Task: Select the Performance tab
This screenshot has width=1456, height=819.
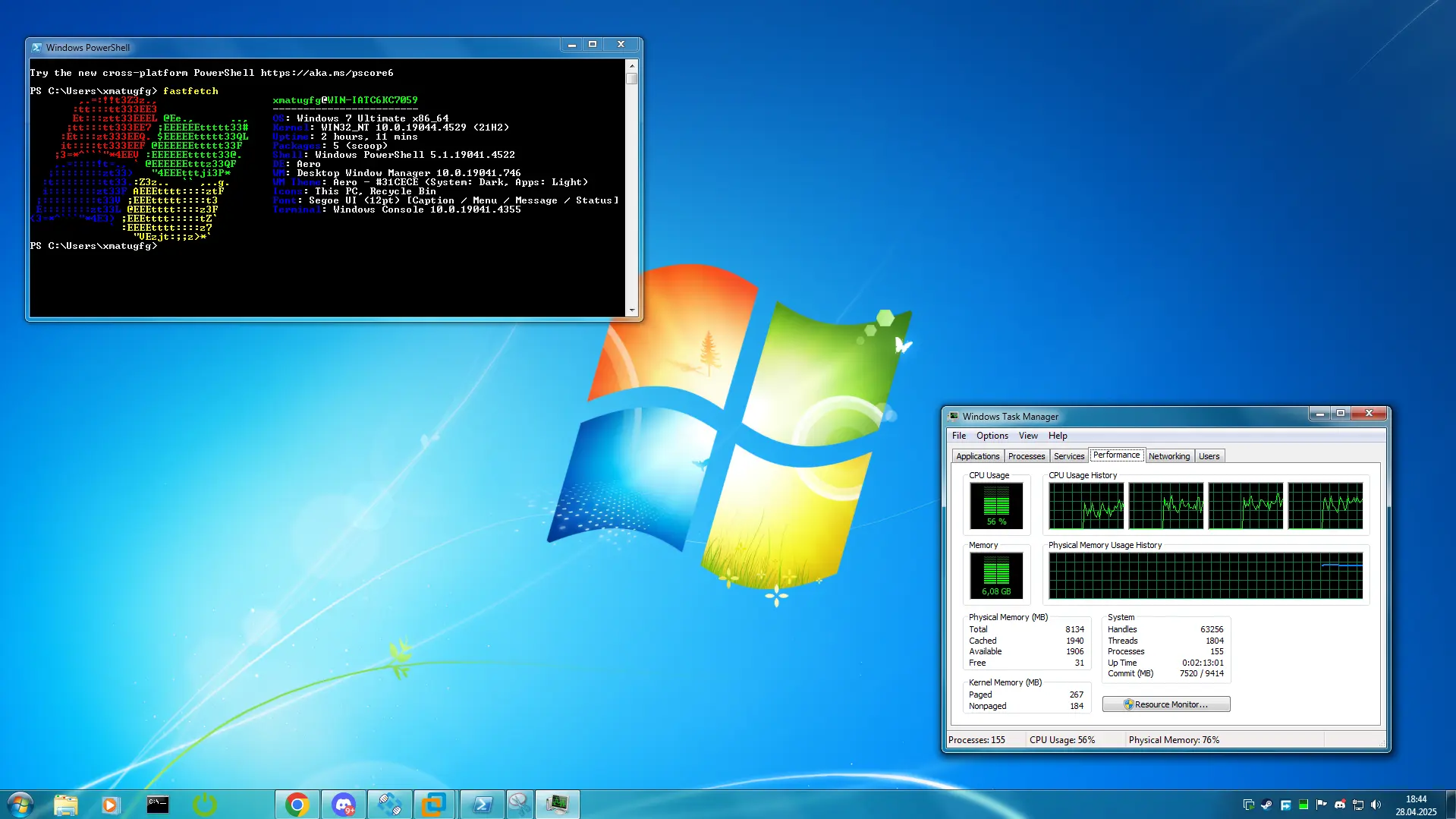Action: [1116, 455]
